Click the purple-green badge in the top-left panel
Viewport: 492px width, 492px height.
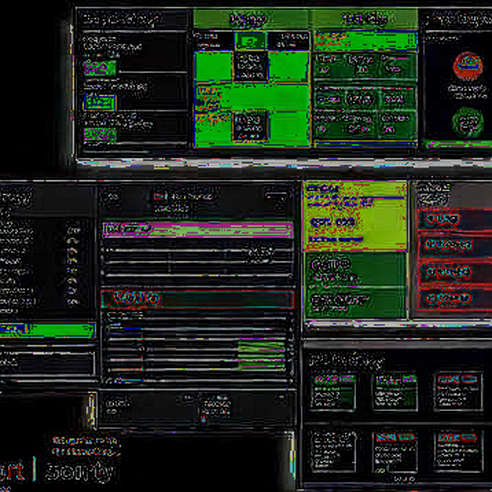click(x=99, y=68)
